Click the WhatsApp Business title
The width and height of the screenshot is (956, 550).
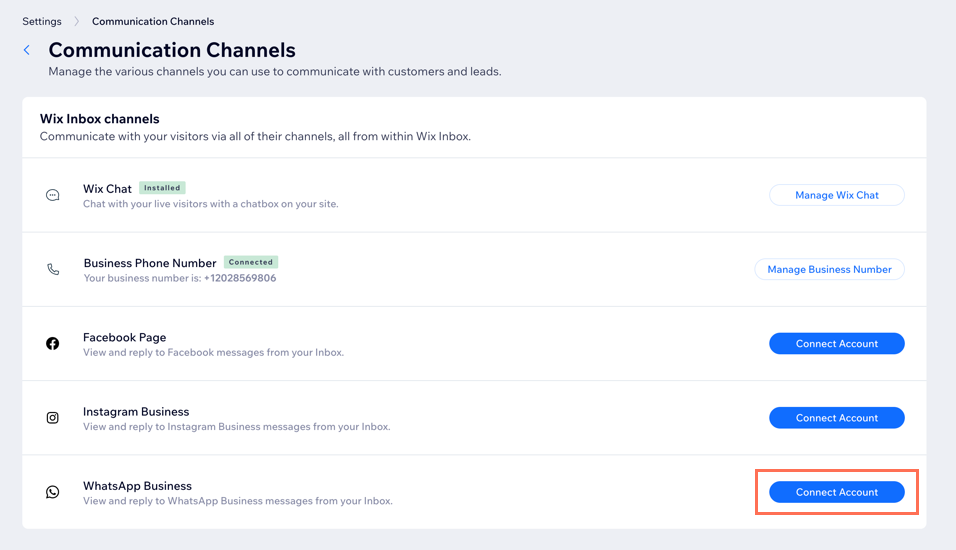pos(137,486)
